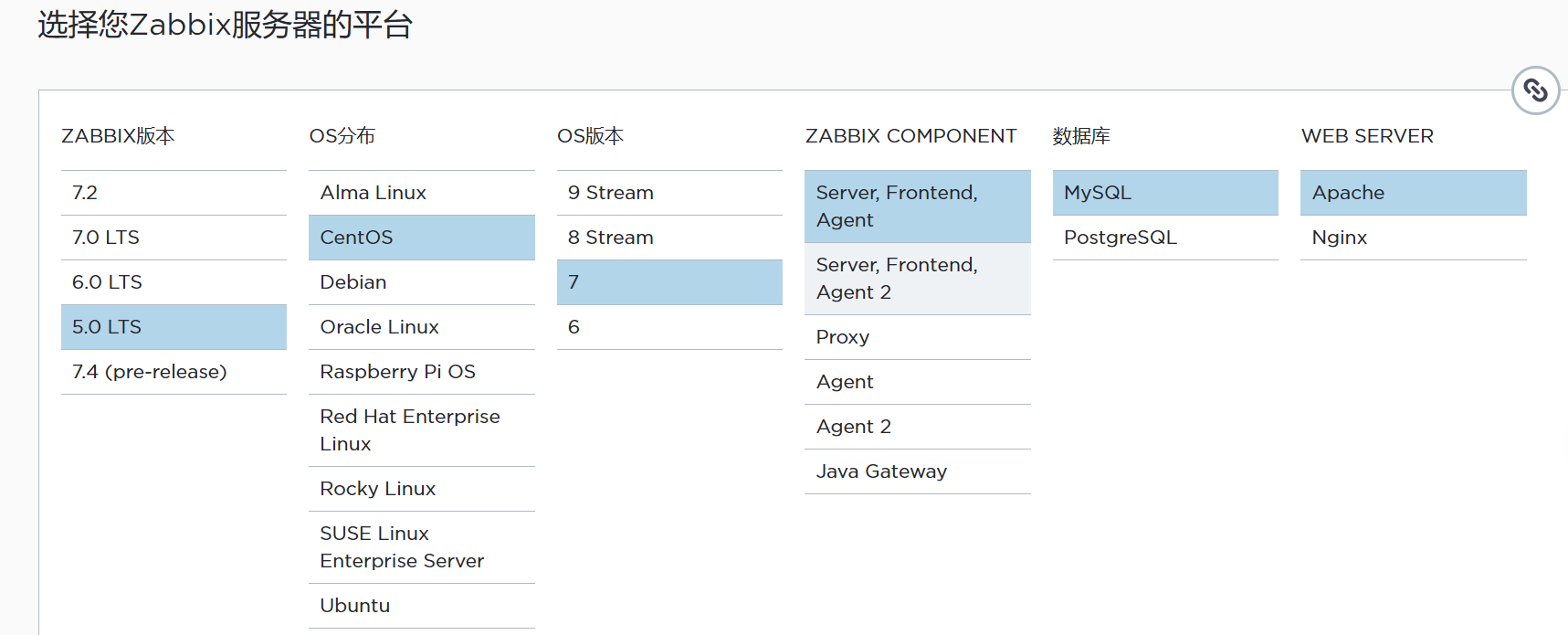Choose the 8 Stream OS version
1568x635 pixels.
(x=669, y=238)
